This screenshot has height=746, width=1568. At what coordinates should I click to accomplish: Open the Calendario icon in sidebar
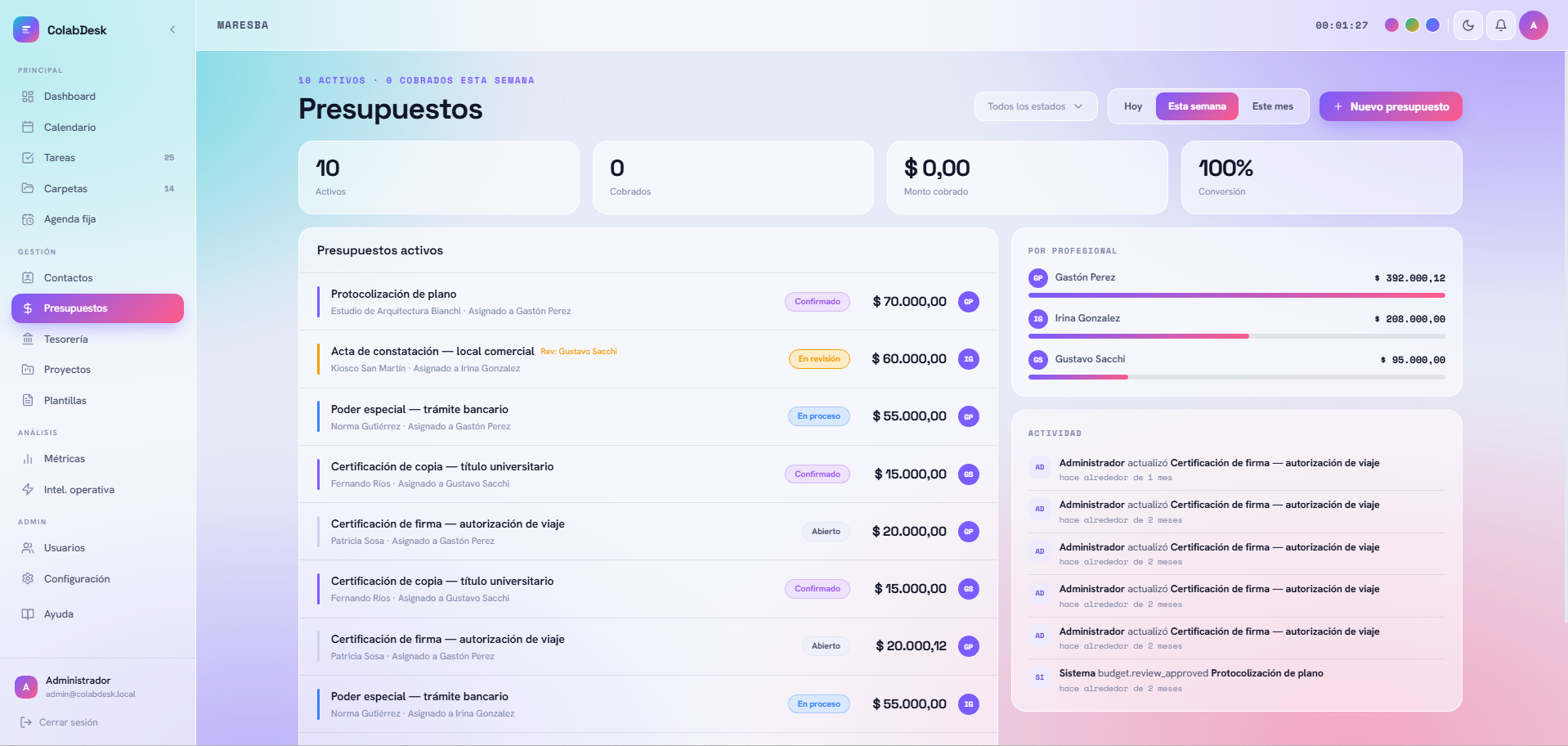coord(28,128)
